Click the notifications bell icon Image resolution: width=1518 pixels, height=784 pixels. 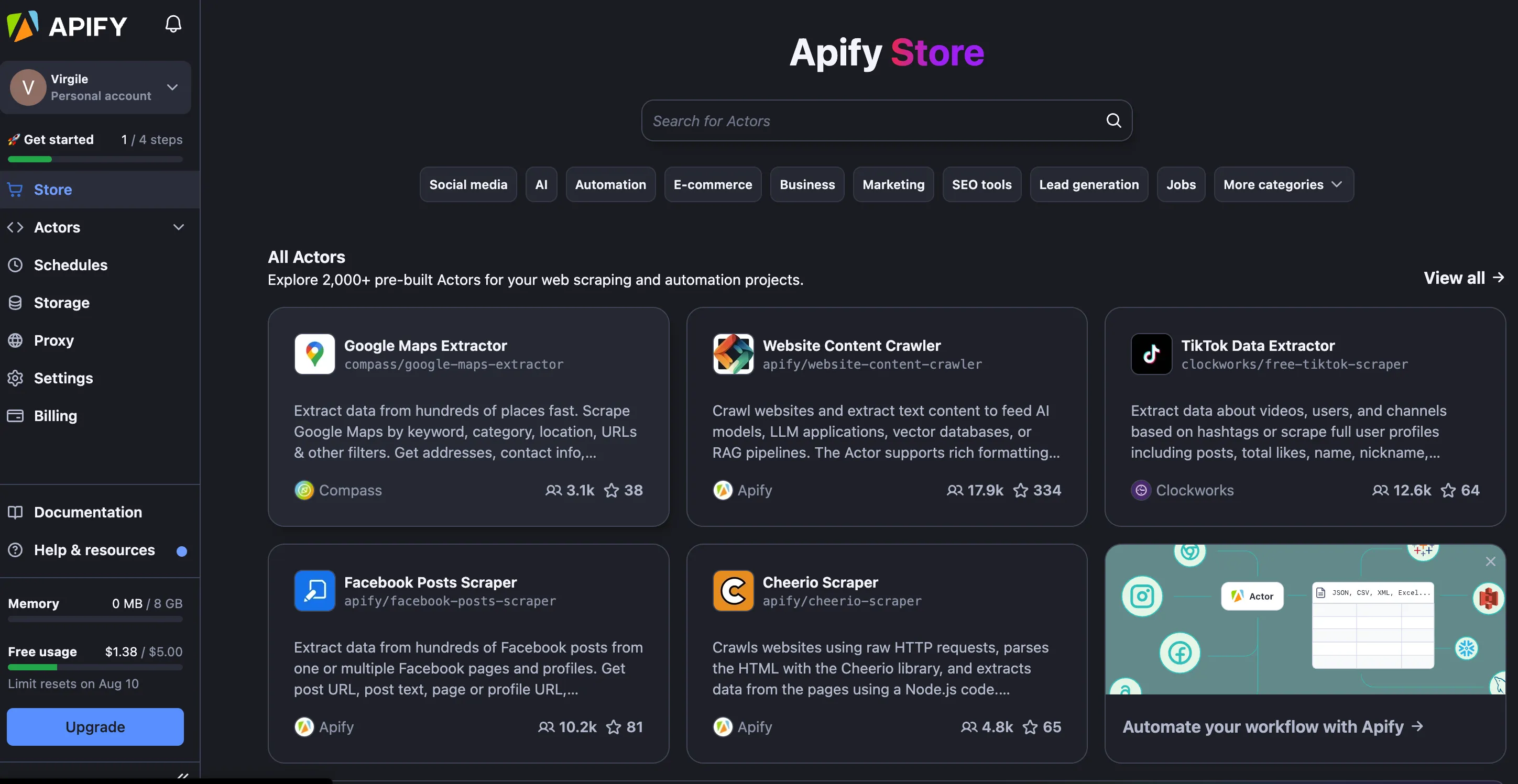tap(173, 24)
